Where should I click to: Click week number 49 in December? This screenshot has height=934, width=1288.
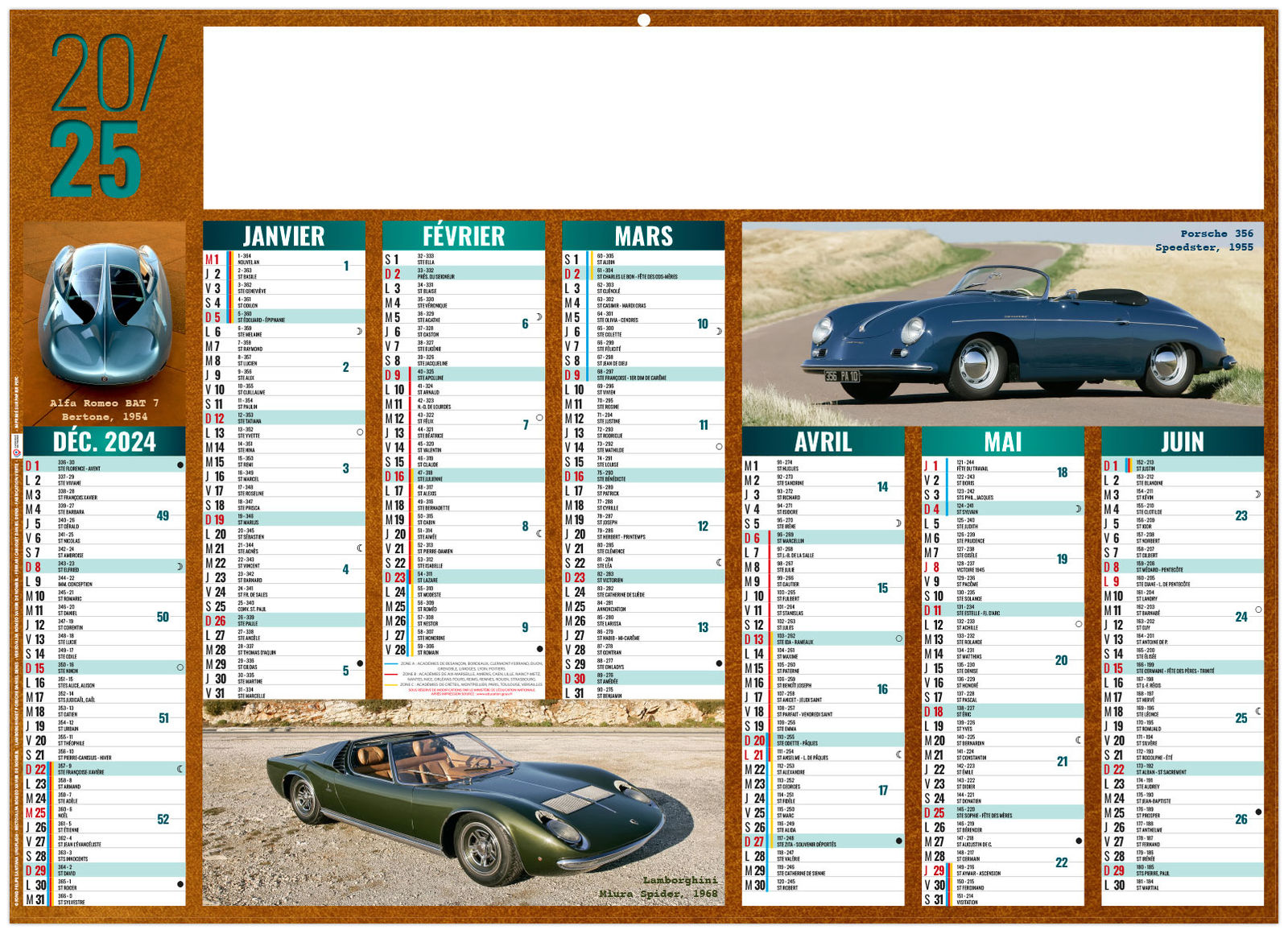click(163, 516)
